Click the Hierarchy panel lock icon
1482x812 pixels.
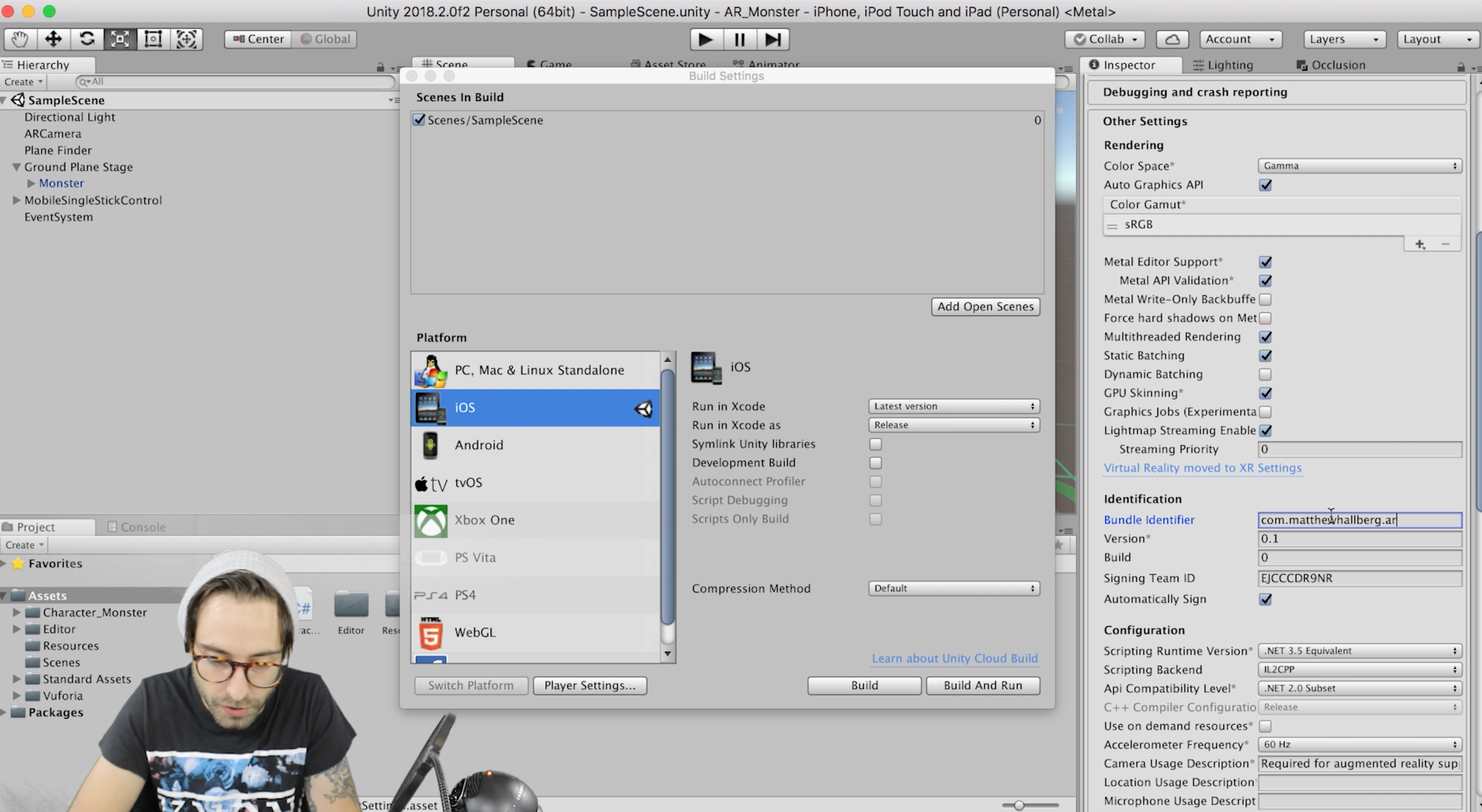[x=380, y=67]
